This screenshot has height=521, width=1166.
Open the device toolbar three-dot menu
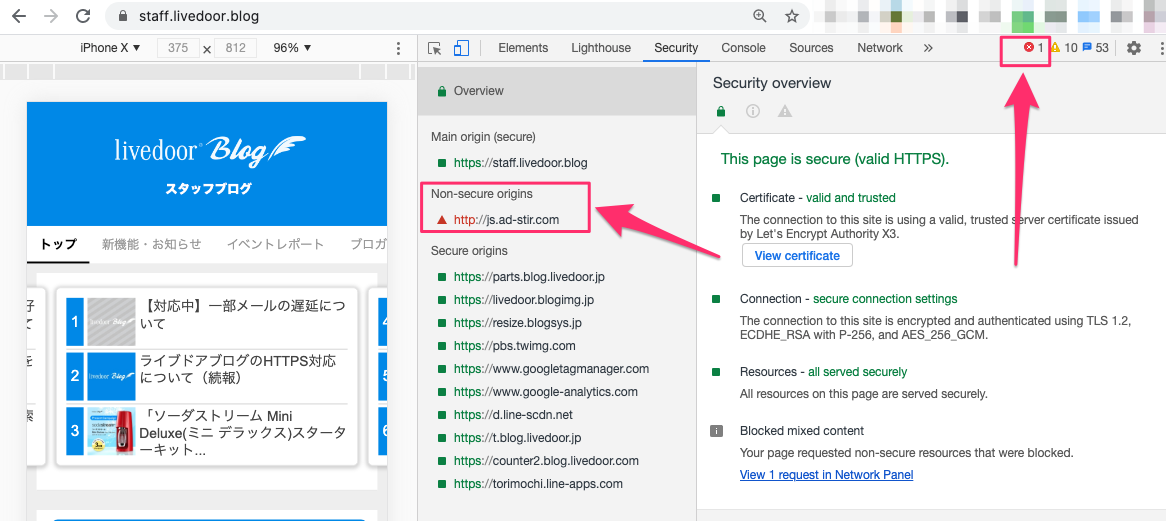tap(399, 48)
